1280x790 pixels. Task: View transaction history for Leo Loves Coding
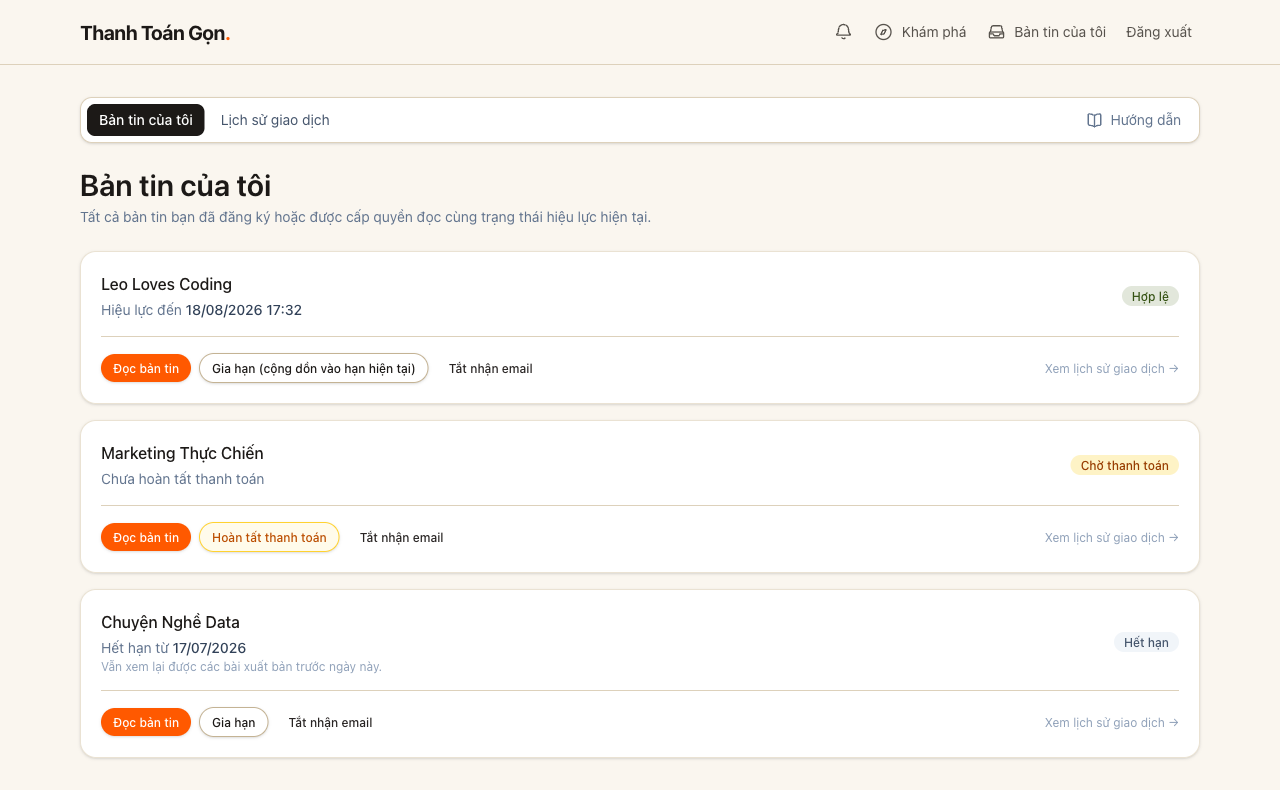pos(1112,368)
